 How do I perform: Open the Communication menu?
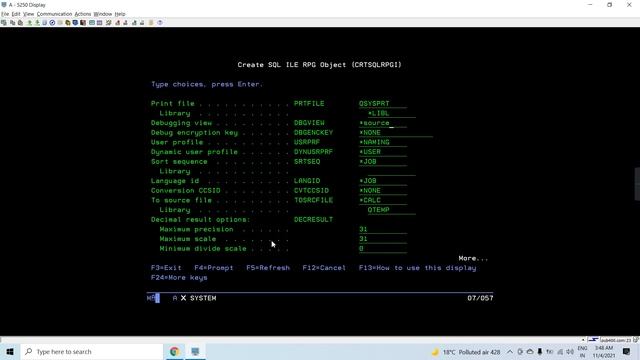tap(54, 14)
